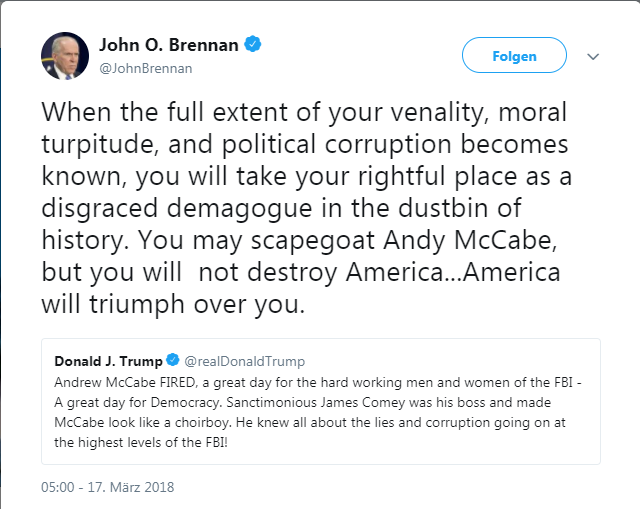Click the timestamp 05:00 - 17. März 2018

(x=108, y=487)
